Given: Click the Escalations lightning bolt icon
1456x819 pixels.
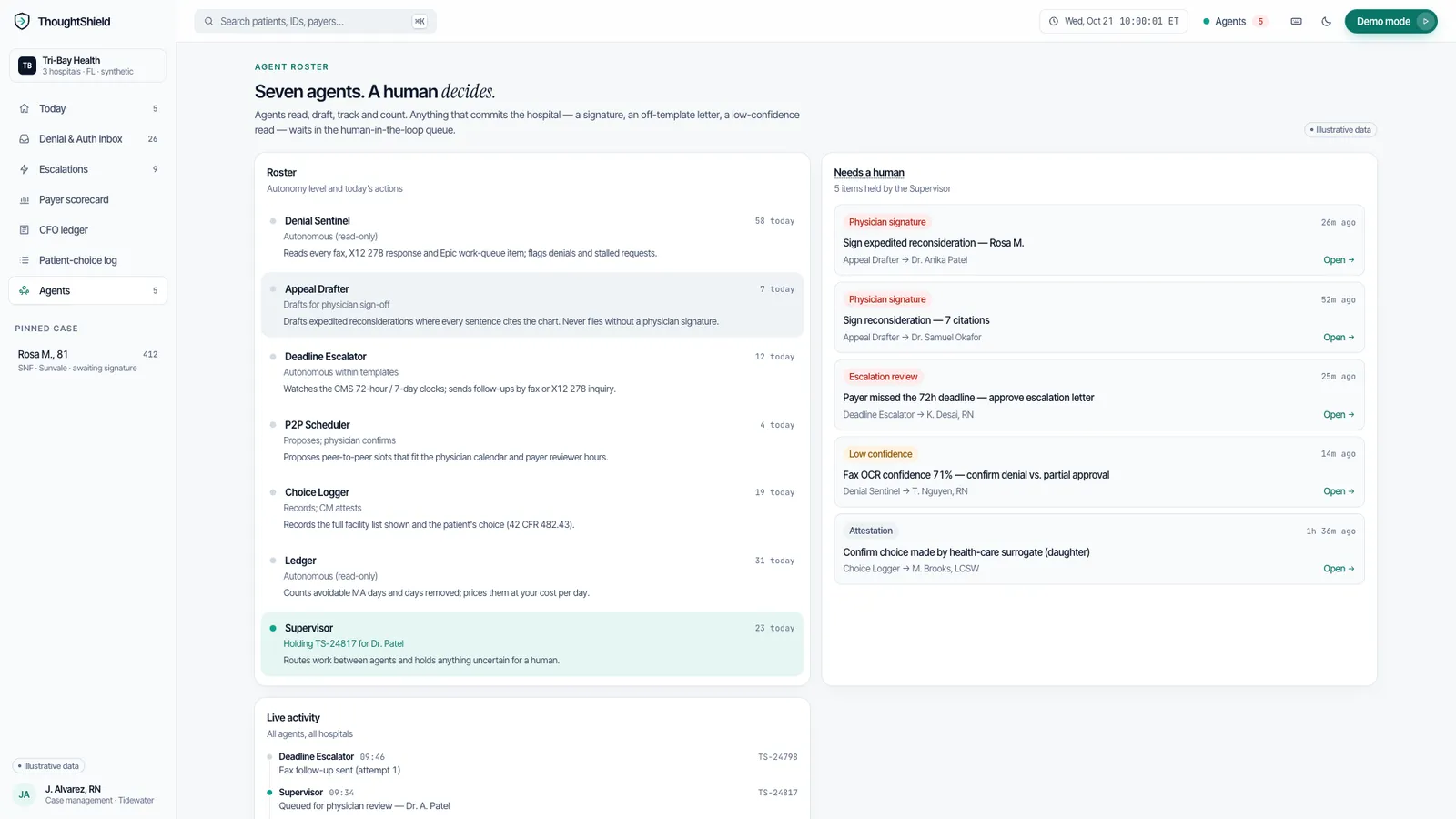Looking at the screenshot, I should (25, 169).
